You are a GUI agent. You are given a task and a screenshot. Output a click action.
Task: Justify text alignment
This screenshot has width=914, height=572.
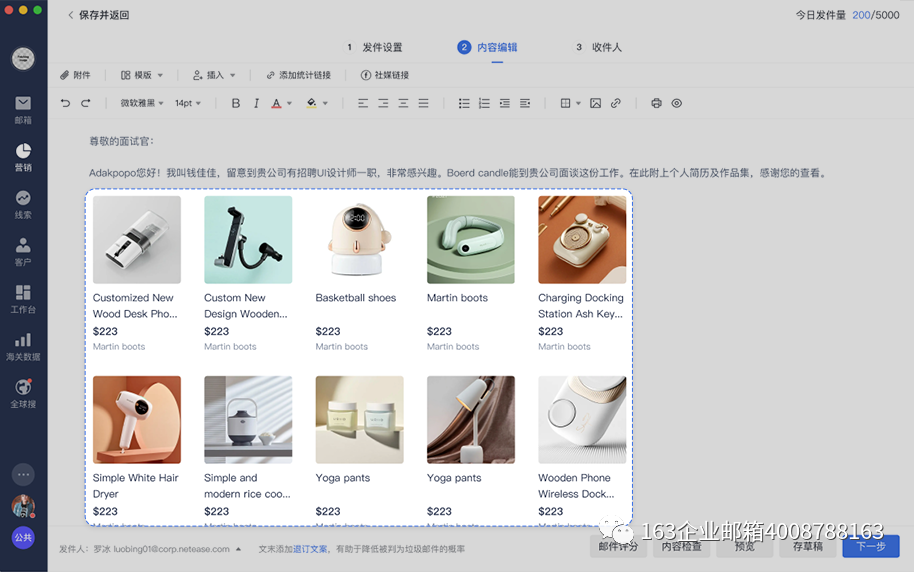tap(424, 103)
